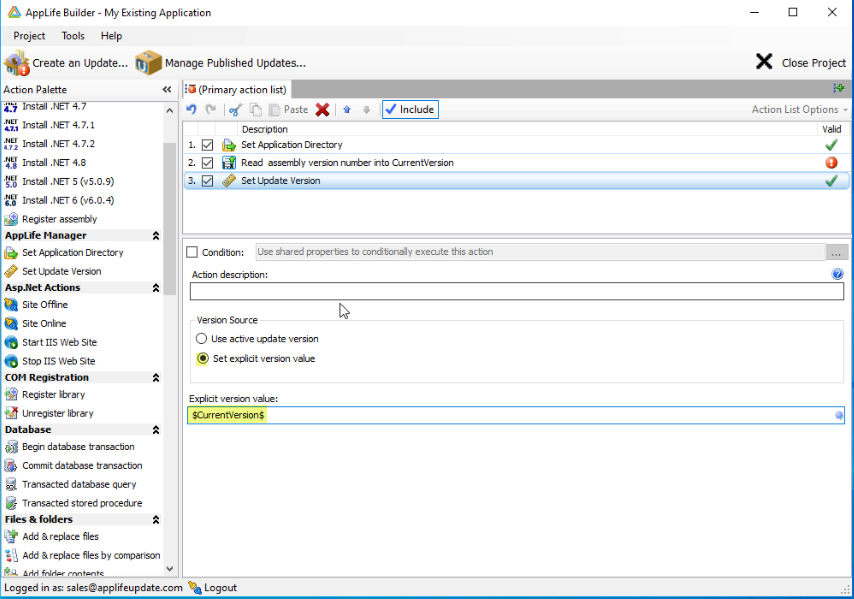Viewport: 854px width, 599px height.
Task: Click the palette scrollbar down arrow
Action: pos(169,569)
